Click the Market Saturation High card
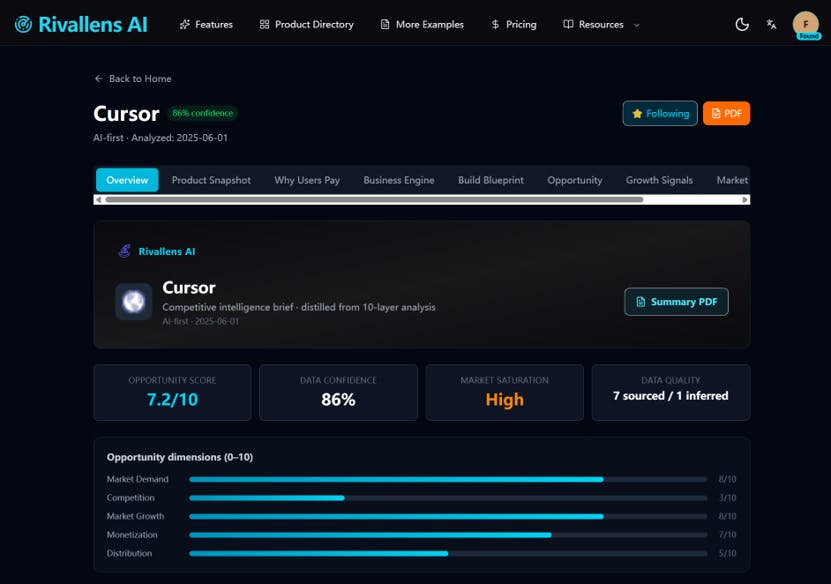Viewport: 831px width, 584px height. [x=505, y=393]
